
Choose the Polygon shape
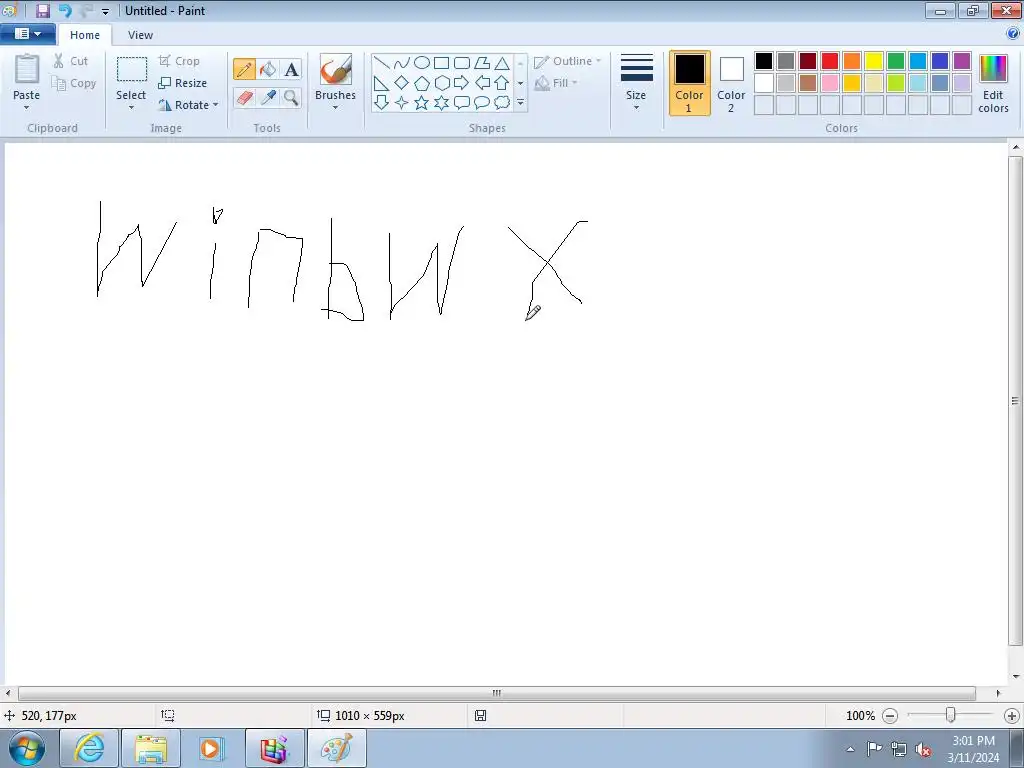coord(482,63)
